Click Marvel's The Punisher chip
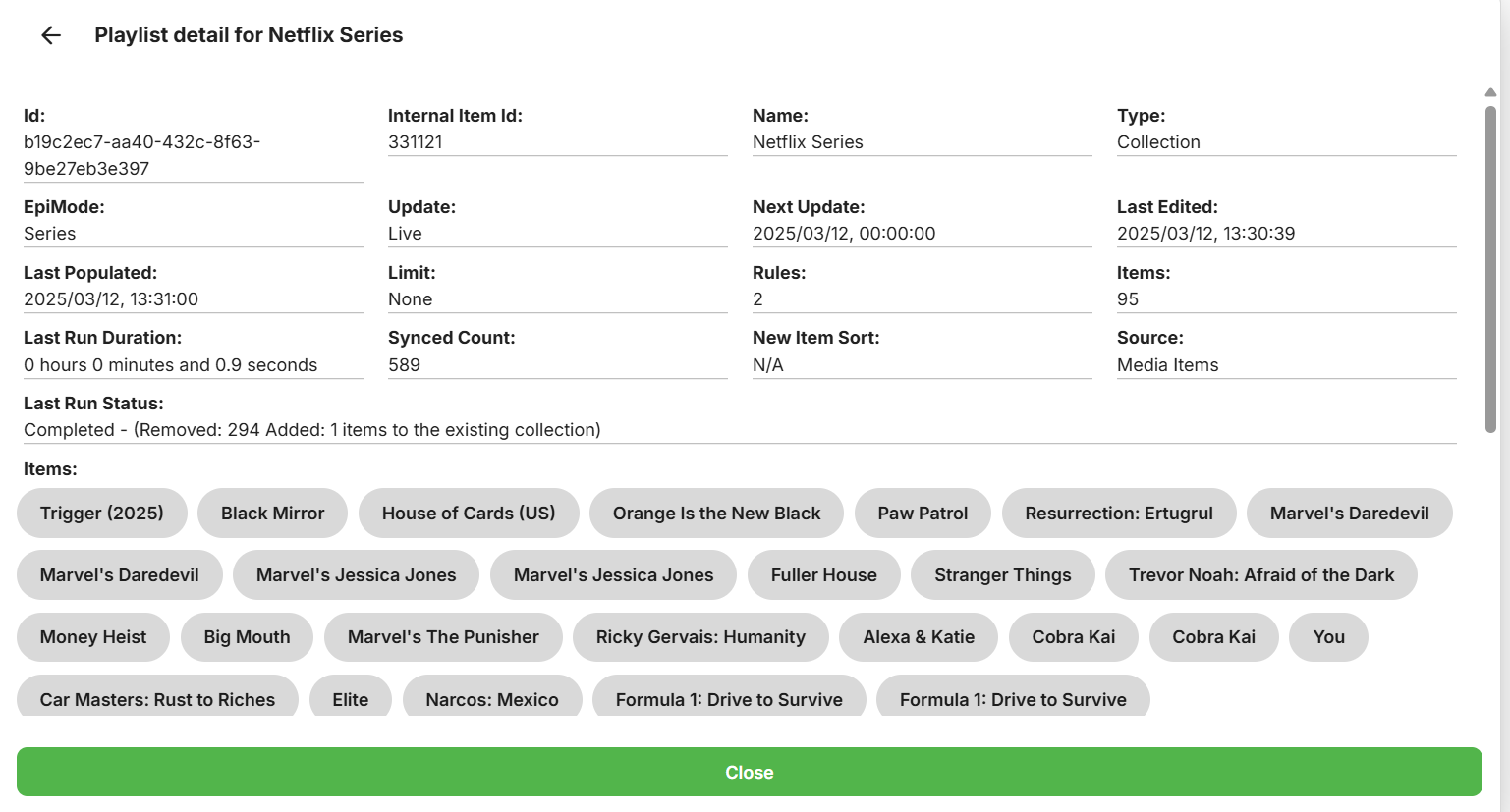This screenshot has width=1510, height=812. click(x=443, y=637)
